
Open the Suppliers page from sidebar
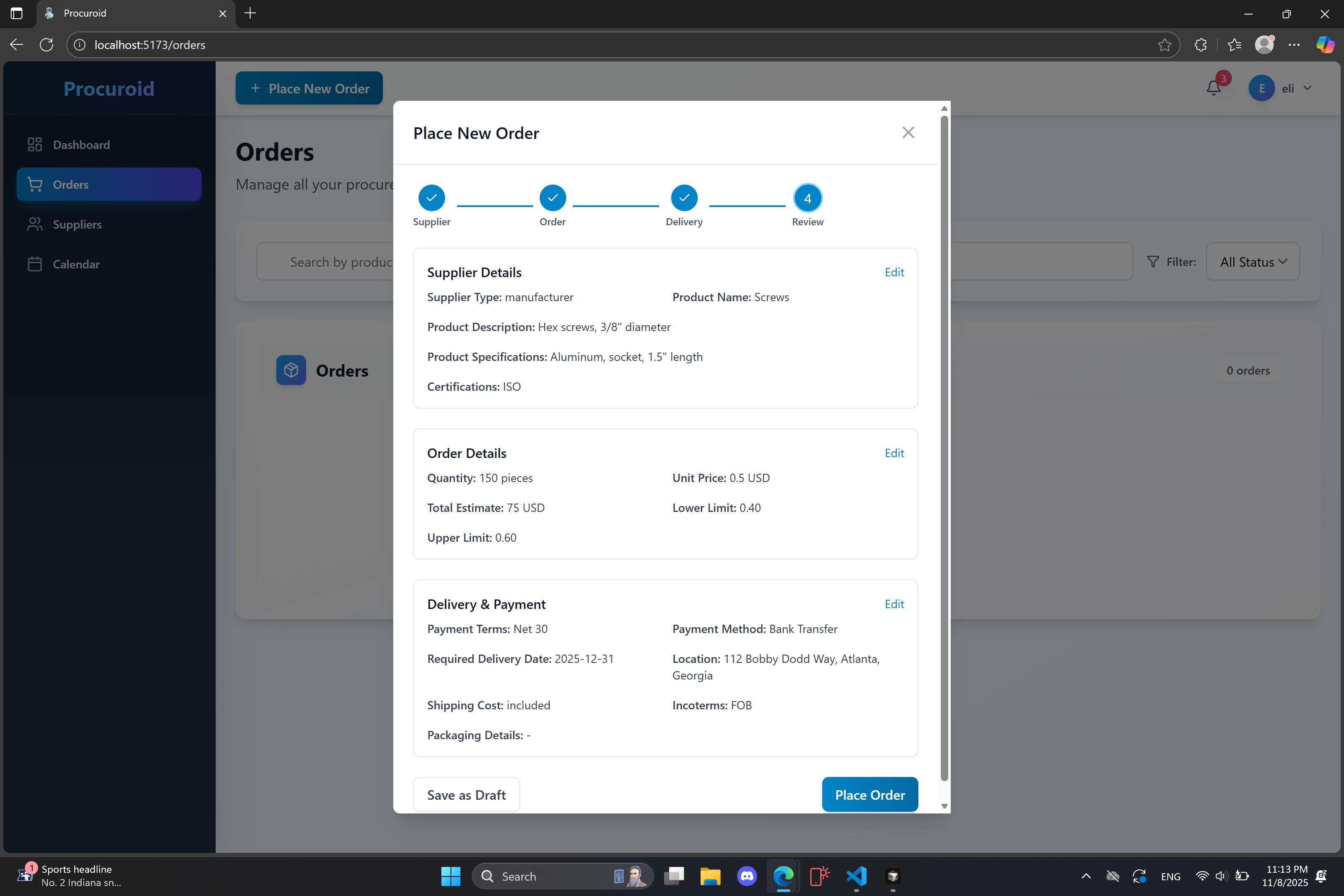click(x=77, y=224)
